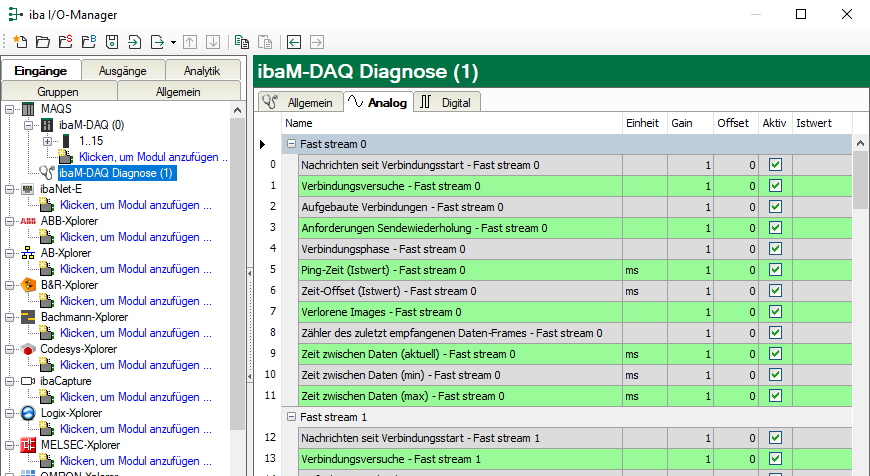Disable Aktiv for Verlorene Images - Fast stream 0
This screenshot has width=870, height=476.
click(x=774, y=312)
